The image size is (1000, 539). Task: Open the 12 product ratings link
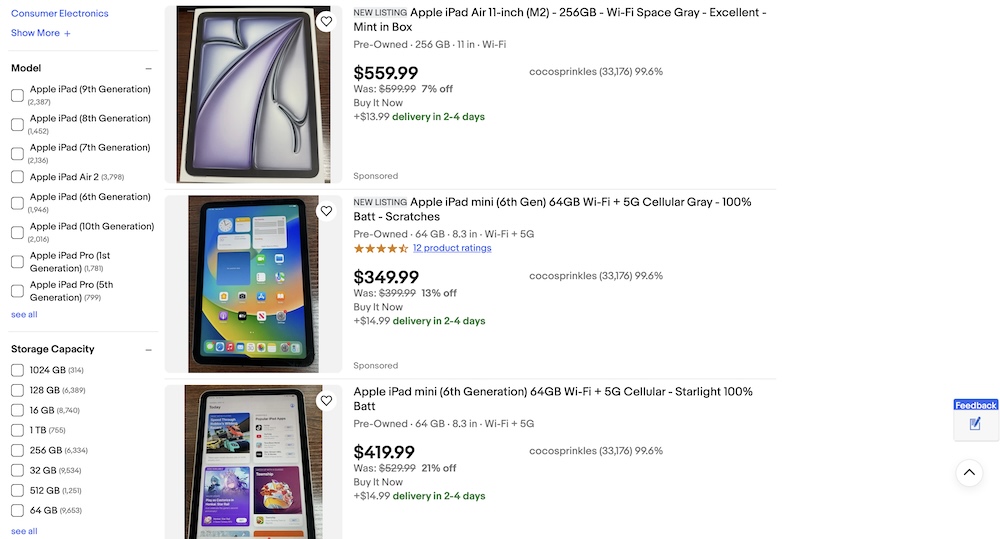pos(452,248)
